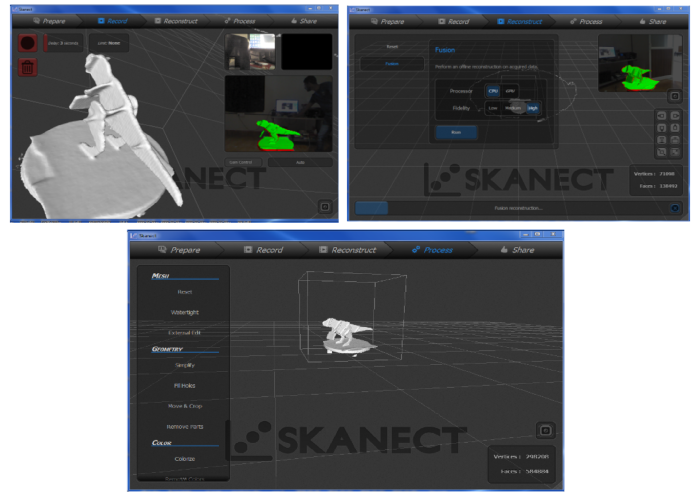Set Processor to GPU
Image resolution: width=700 pixels, height=500 pixels.
point(510,91)
